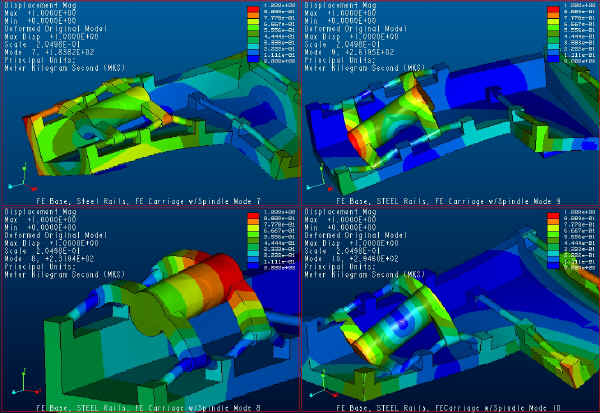The height and width of the screenshot is (413, 600).
Task: Click 'Meter Kilogram Second (MKS)' in the Mode 7 view
Action: coord(65,68)
